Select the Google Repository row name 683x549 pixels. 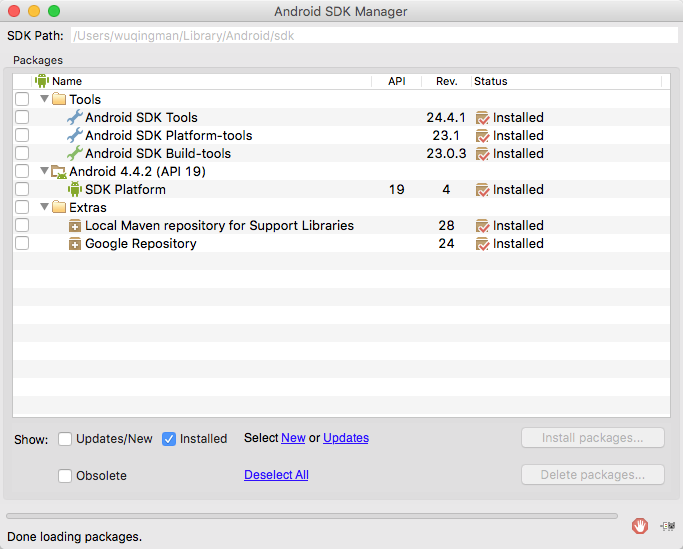tap(141, 244)
